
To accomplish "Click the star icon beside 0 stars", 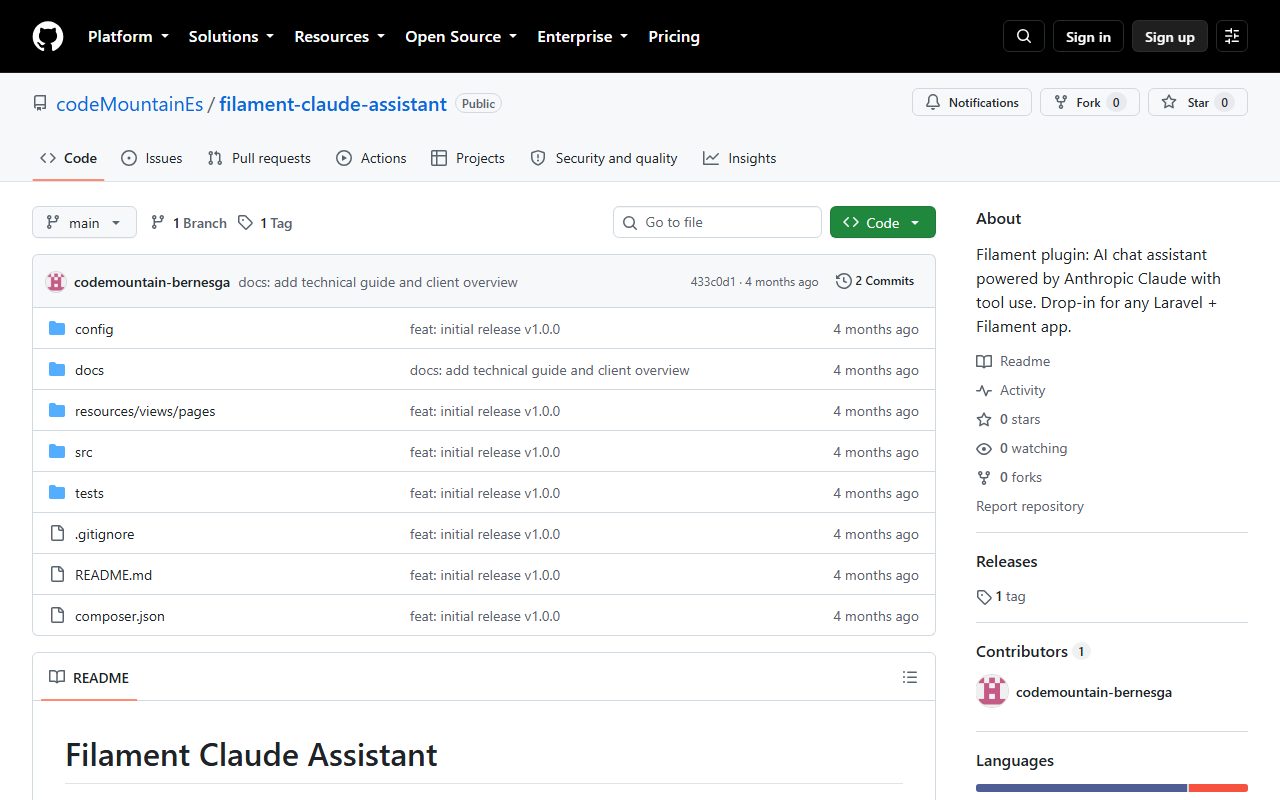I will coord(984,419).
